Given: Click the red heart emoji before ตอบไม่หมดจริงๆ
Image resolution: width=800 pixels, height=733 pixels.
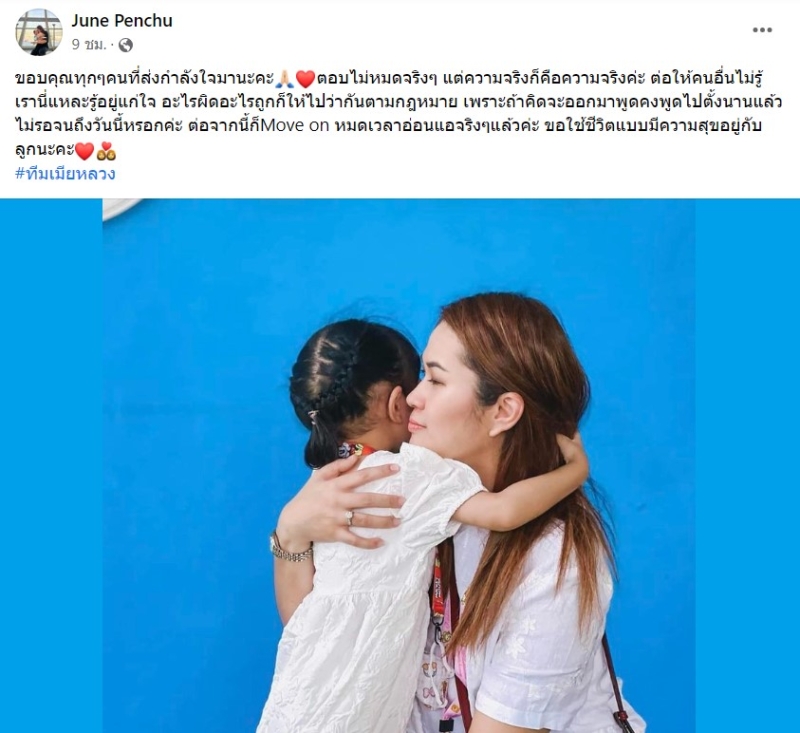Looking at the screenshot, I should click(305, 79).
